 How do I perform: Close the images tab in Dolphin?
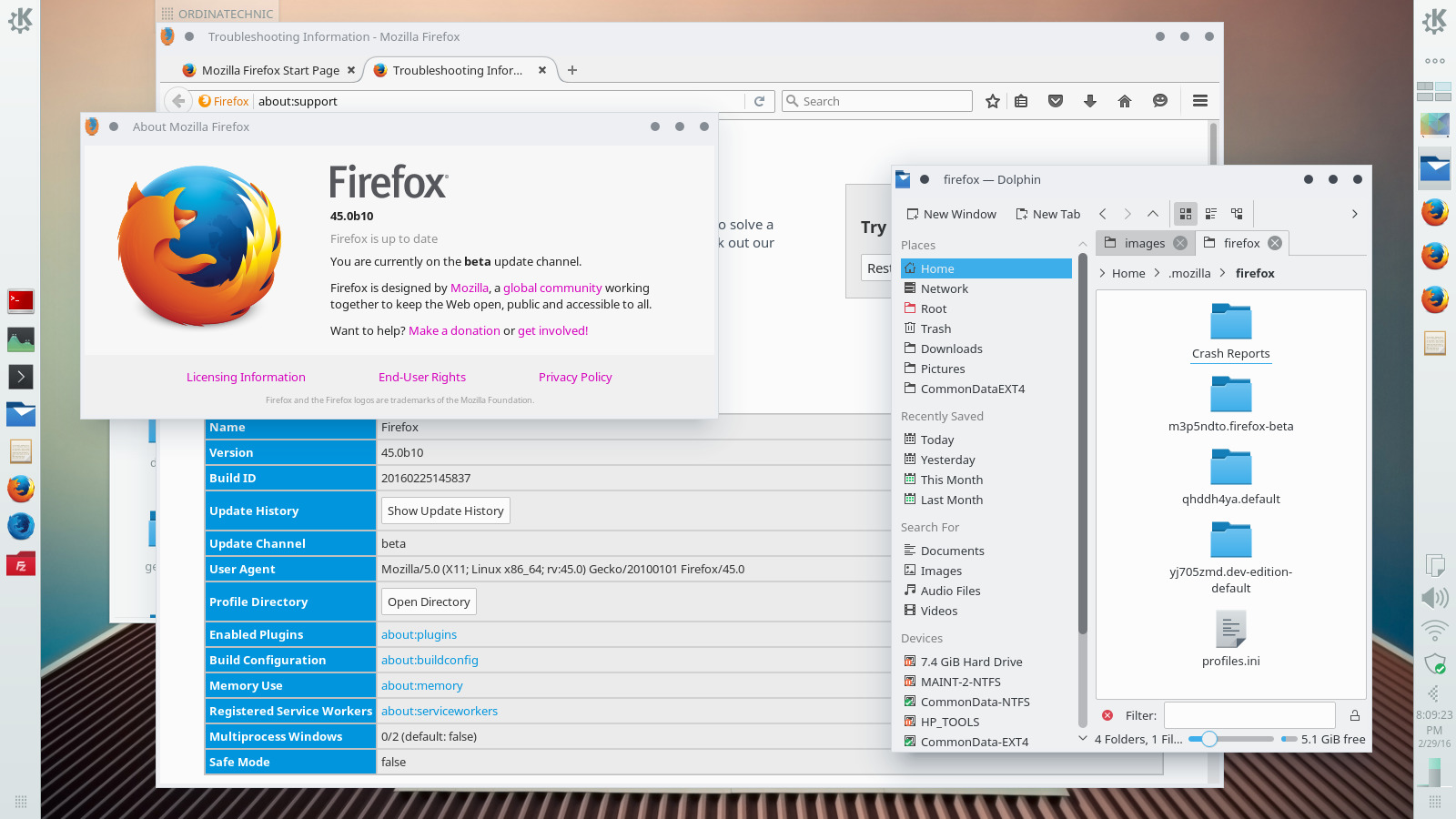[1180, 243]
